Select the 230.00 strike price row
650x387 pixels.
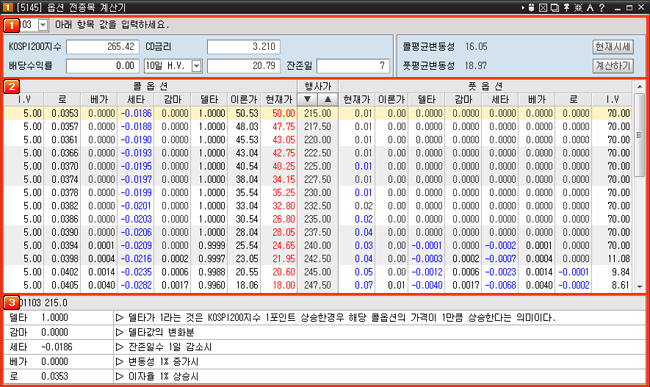318,193
